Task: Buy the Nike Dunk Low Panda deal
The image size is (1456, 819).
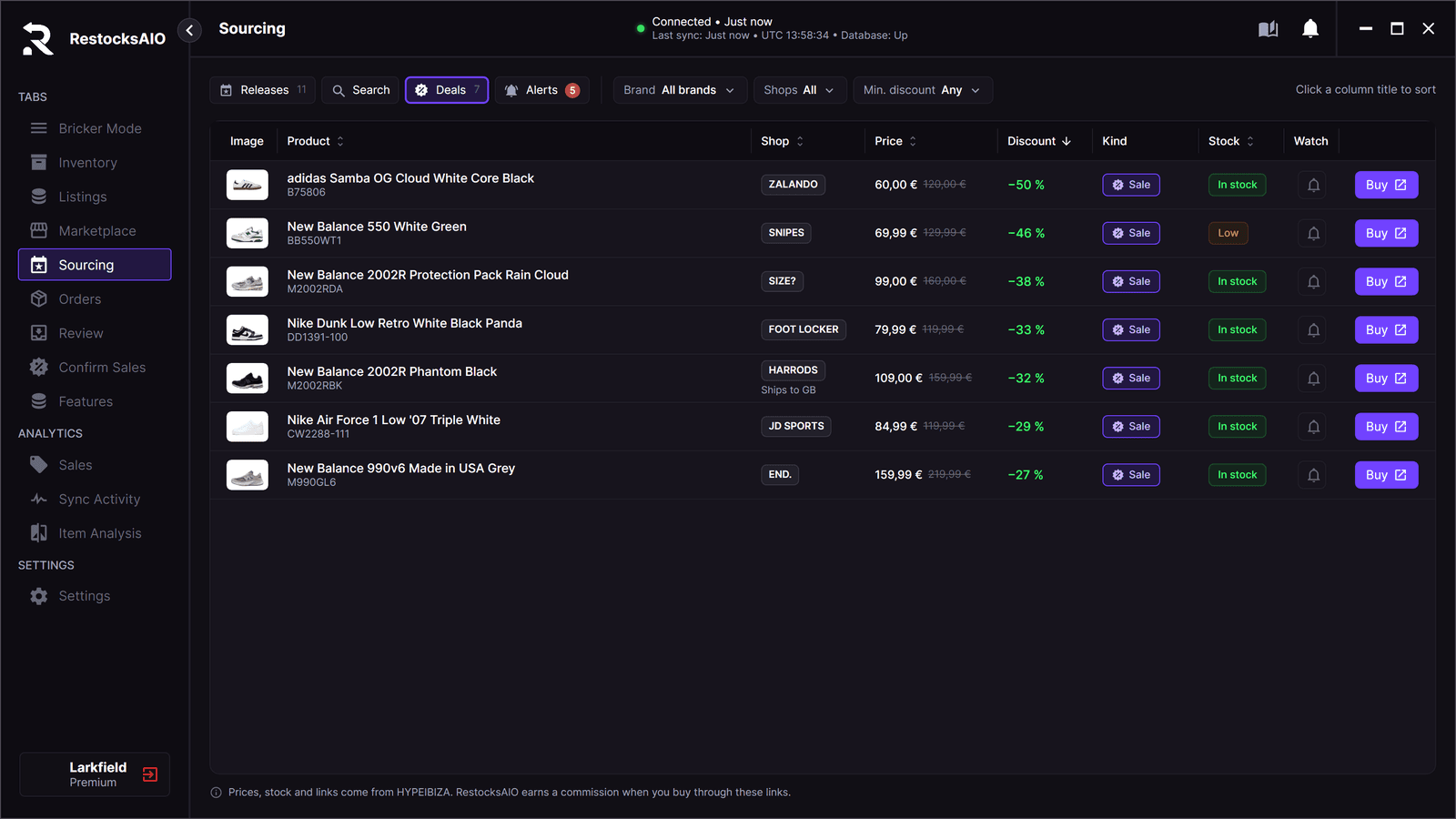Action: [1386, 329]
